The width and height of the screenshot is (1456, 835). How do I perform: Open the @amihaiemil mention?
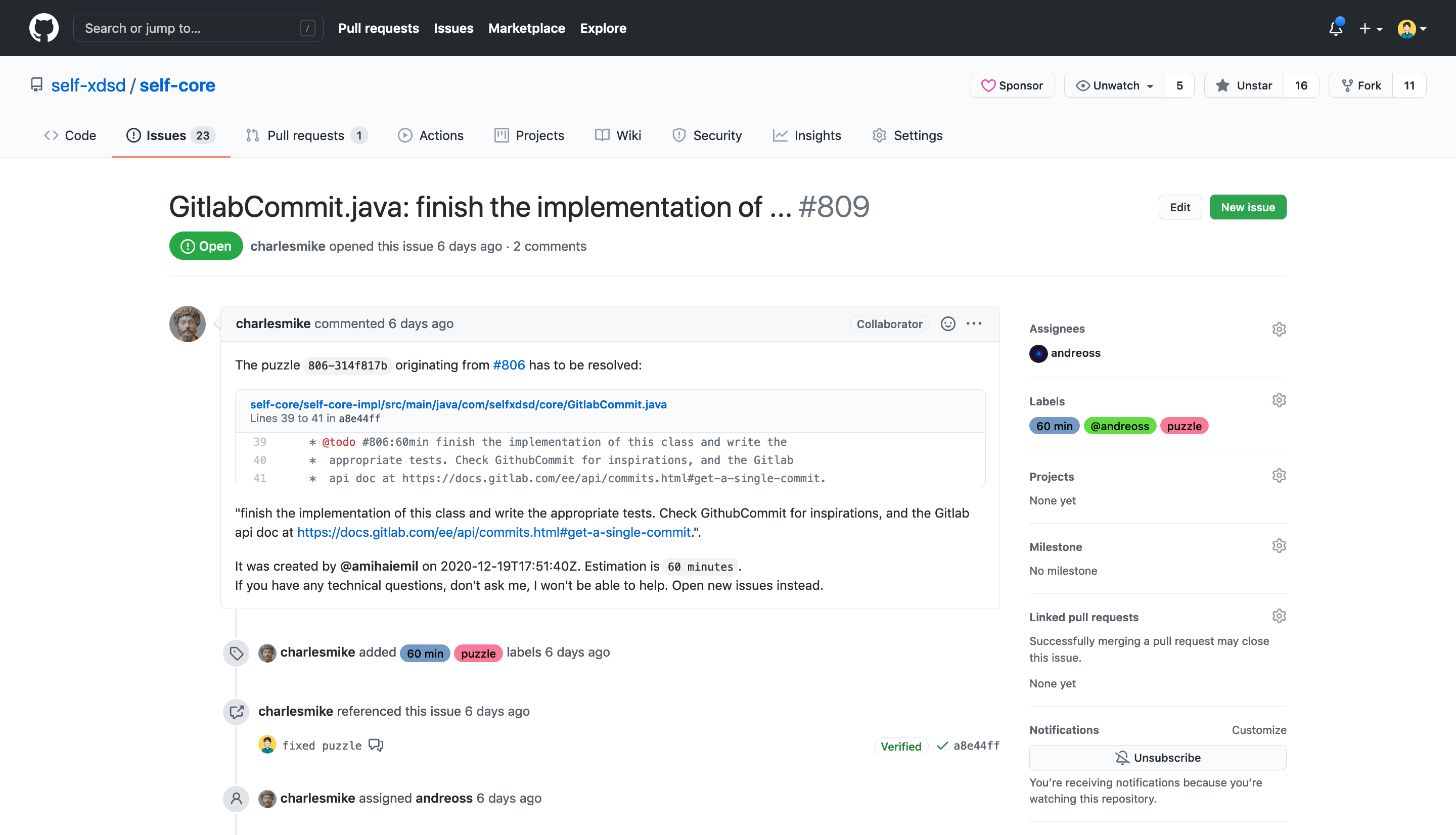(379, 566)
